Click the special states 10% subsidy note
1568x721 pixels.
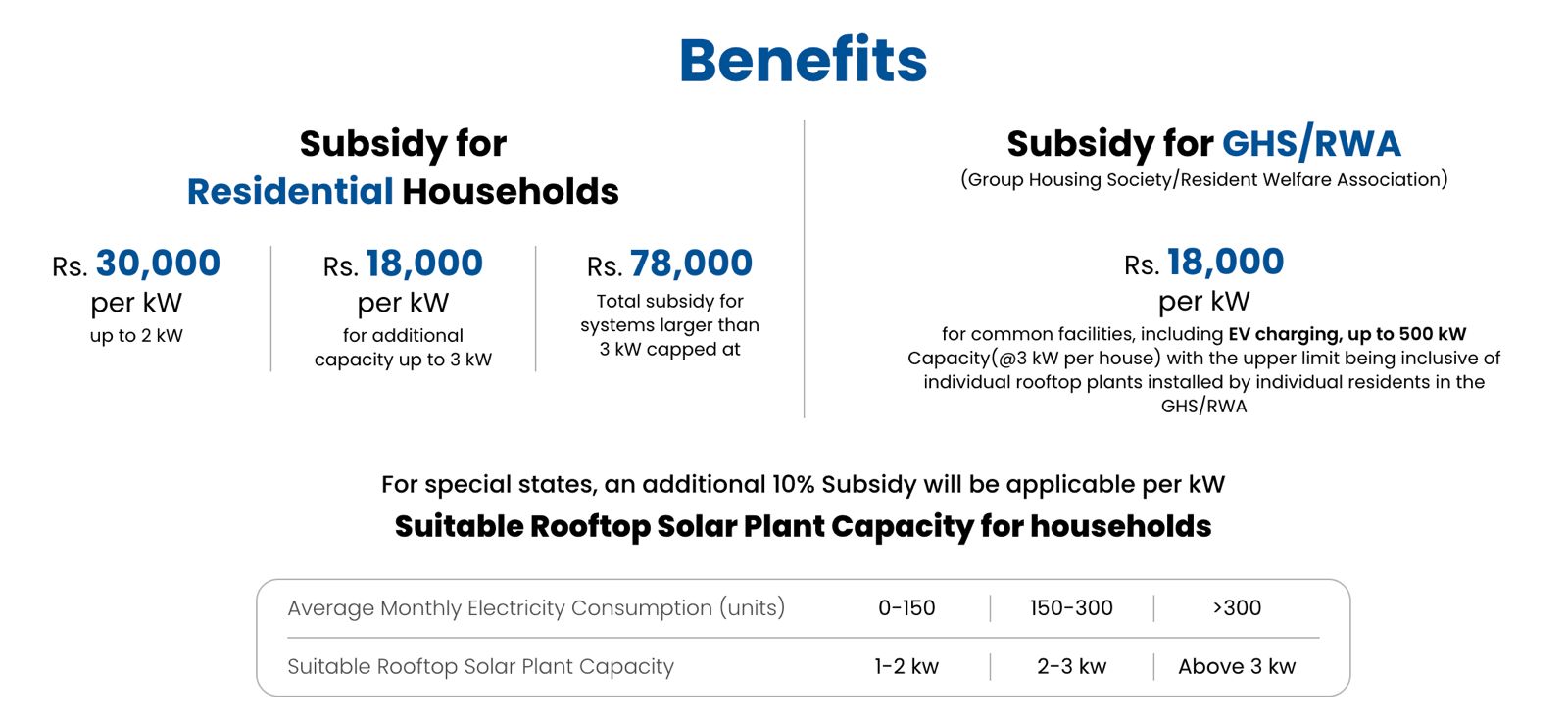click(x=803, y=484)
